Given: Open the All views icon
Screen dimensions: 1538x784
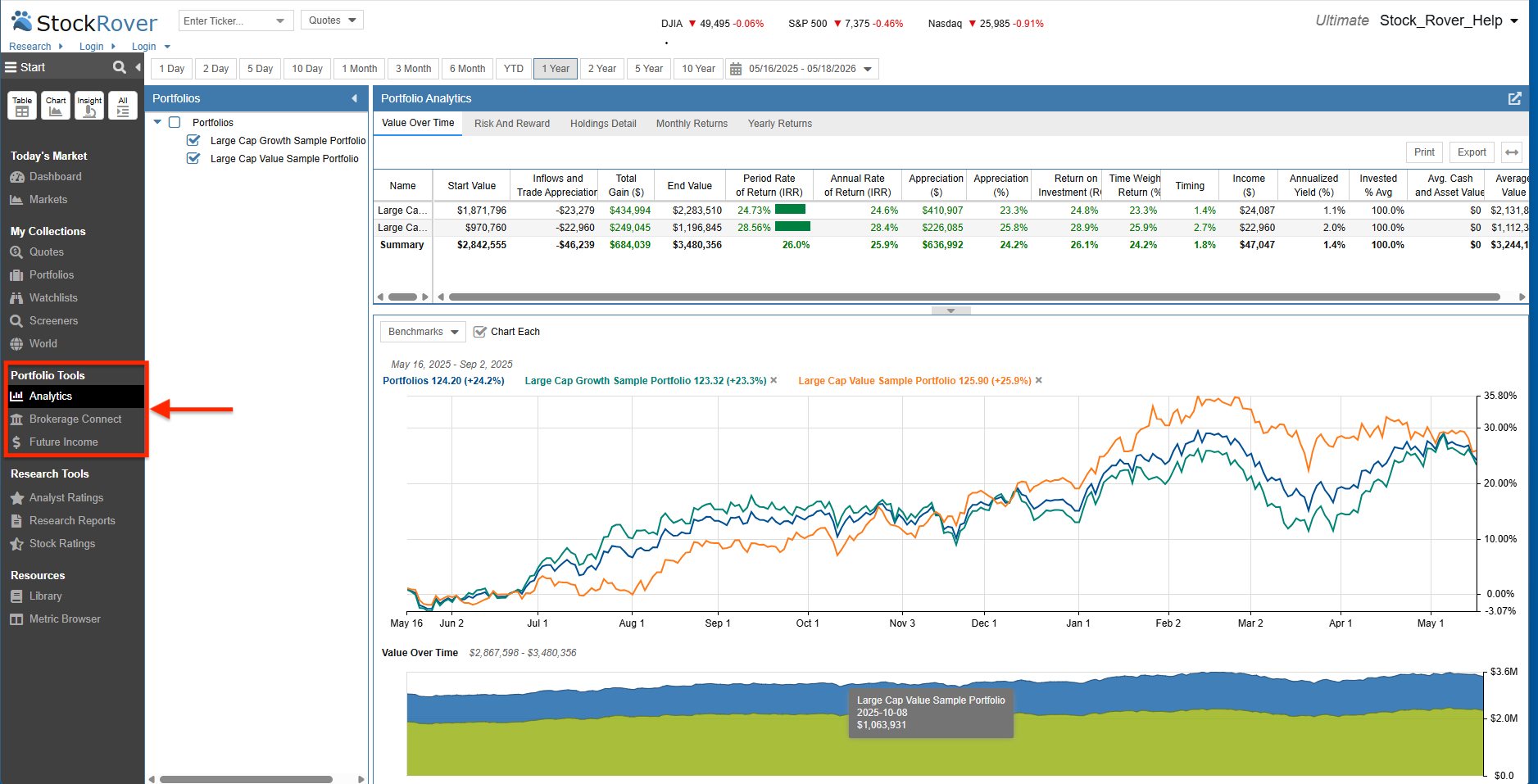Looking at the screenshot, I should point(123,106).
